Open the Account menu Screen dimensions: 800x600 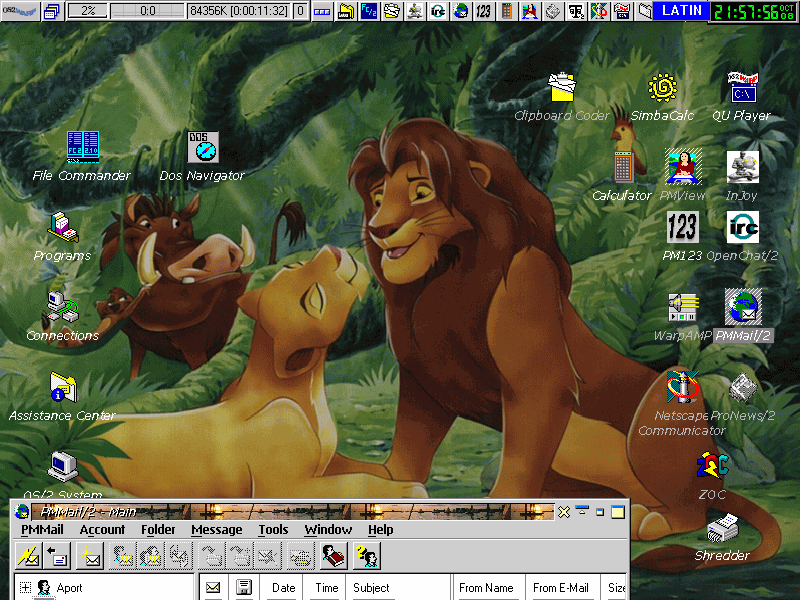[102, 530]
